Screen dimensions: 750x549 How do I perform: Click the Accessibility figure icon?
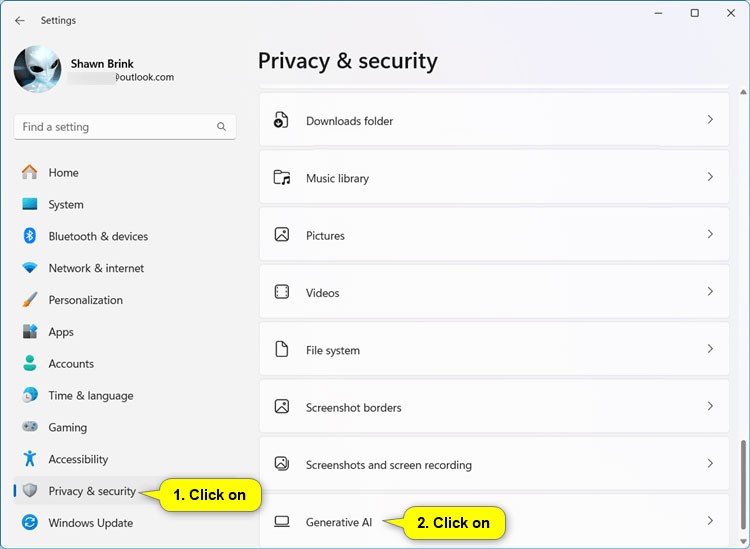(30, 459)
